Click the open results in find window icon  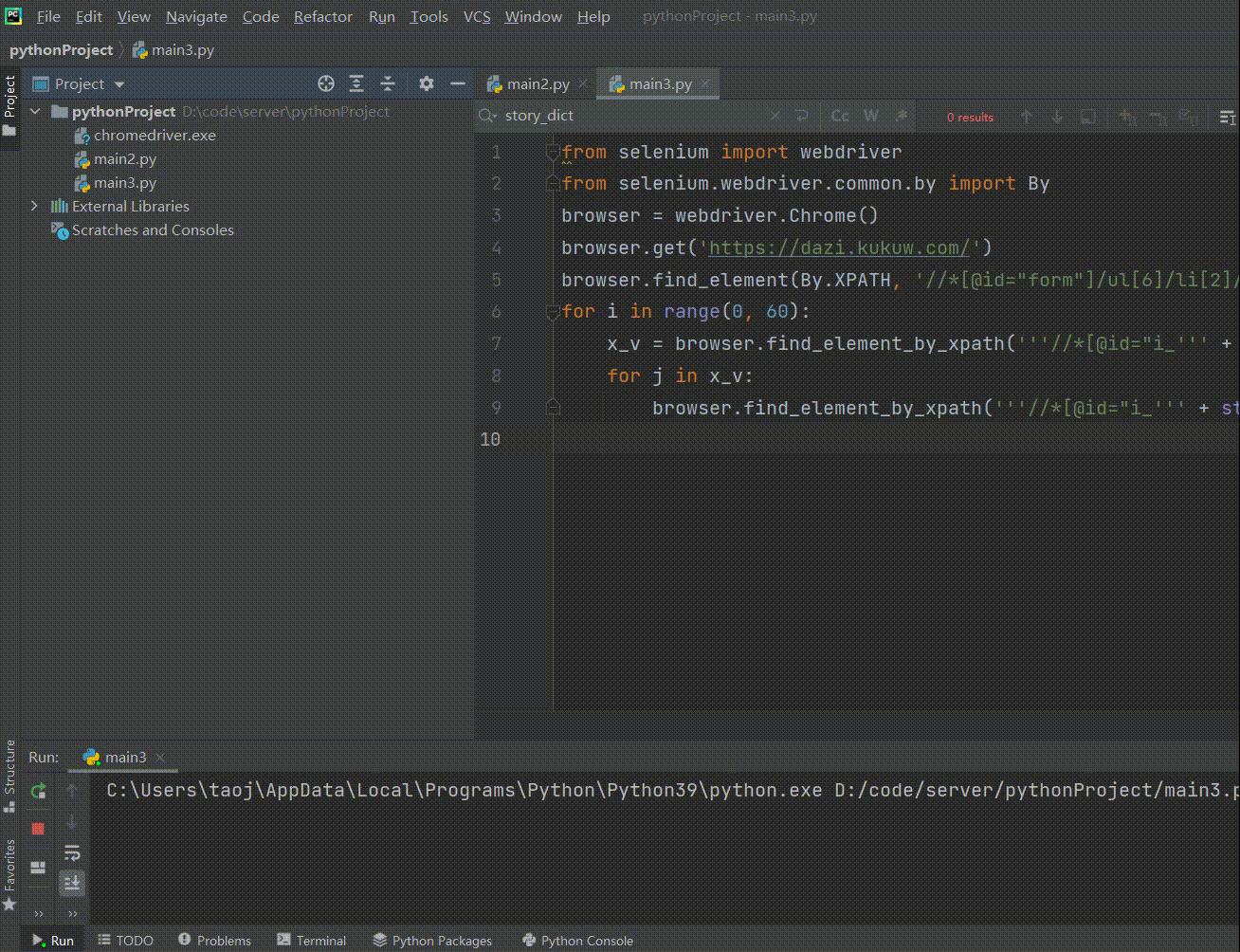(x=1088, y=117)
